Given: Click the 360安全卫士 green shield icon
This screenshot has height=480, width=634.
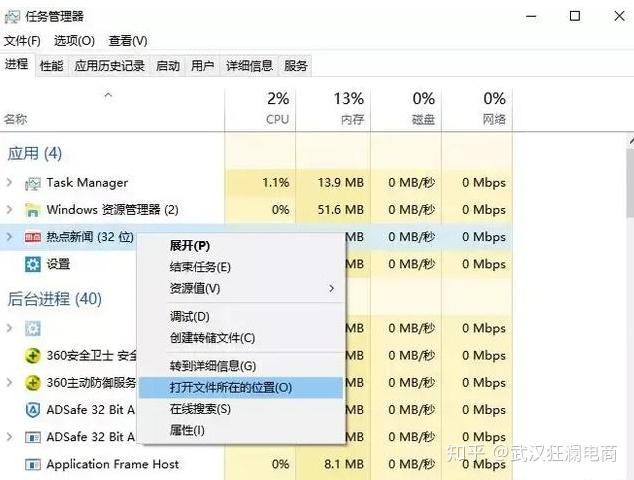Looking at the screenshot, I should click(x=32, y=356).
